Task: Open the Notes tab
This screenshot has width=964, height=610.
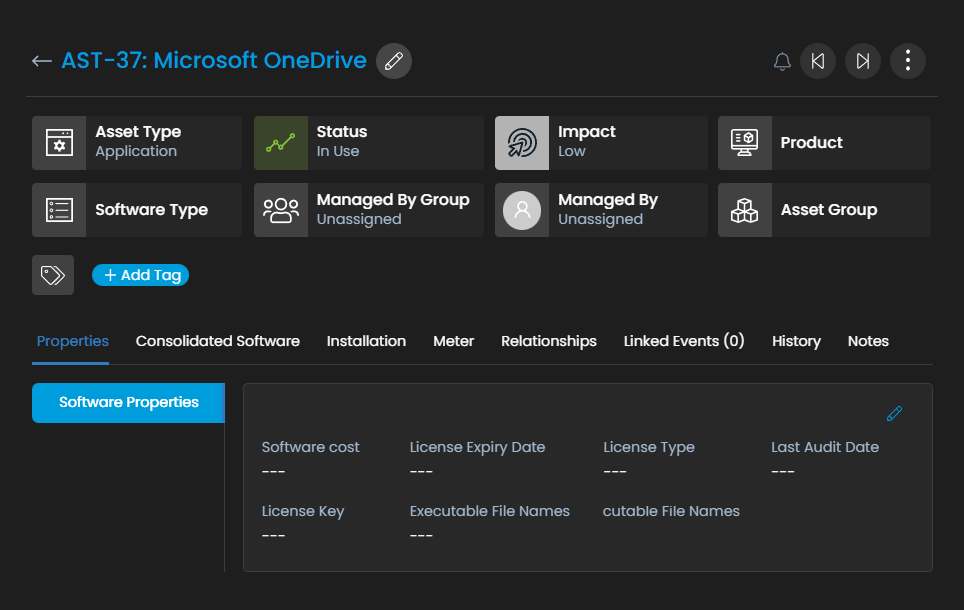Action: [868, 341]
